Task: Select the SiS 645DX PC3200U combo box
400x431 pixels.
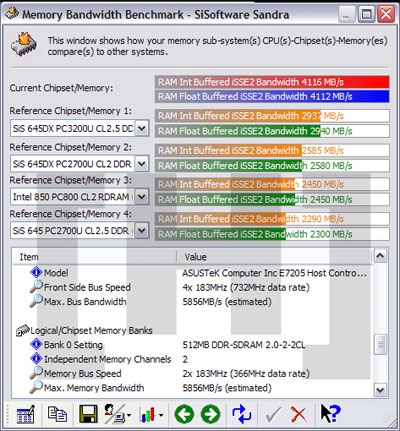Action: (x=79, y=128)
